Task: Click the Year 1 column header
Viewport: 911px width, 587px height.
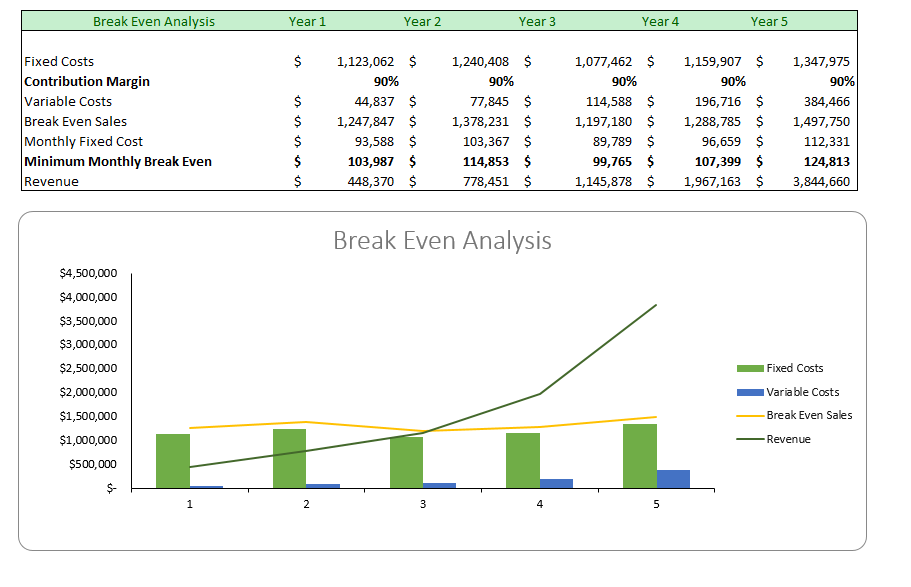Action: (307, 21)
